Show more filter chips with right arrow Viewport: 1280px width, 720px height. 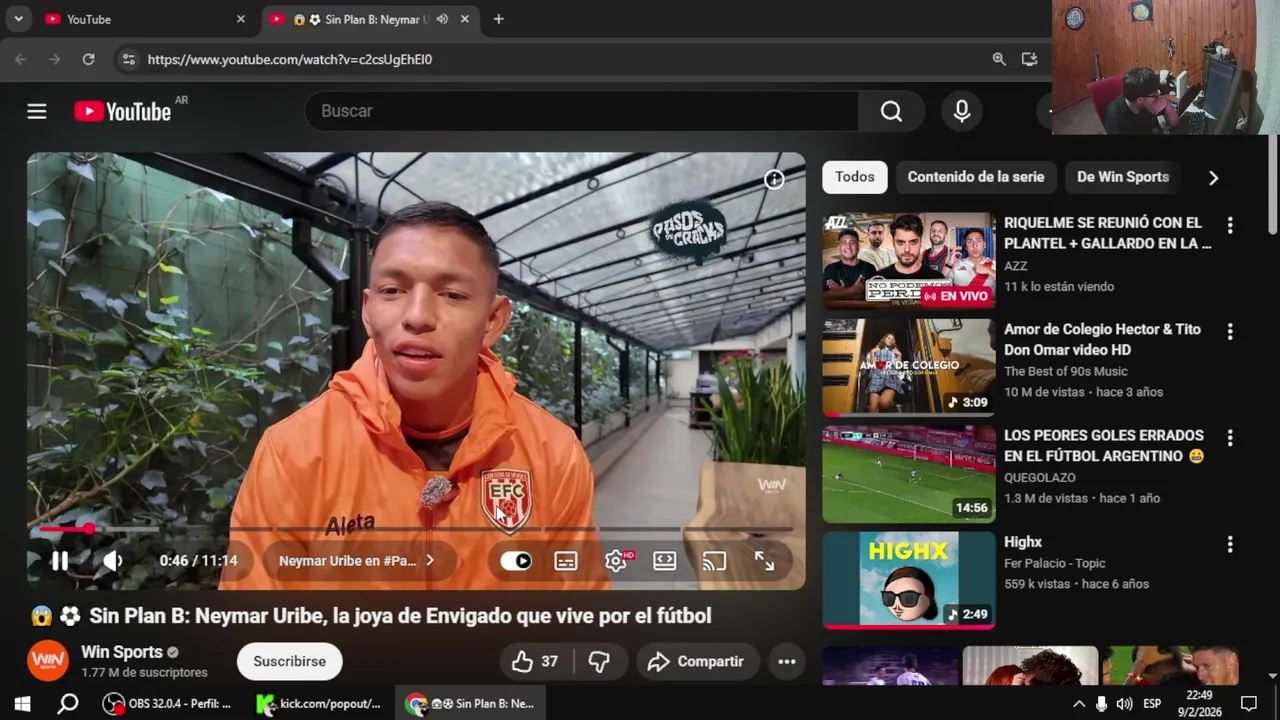(x=1213, y=178)
